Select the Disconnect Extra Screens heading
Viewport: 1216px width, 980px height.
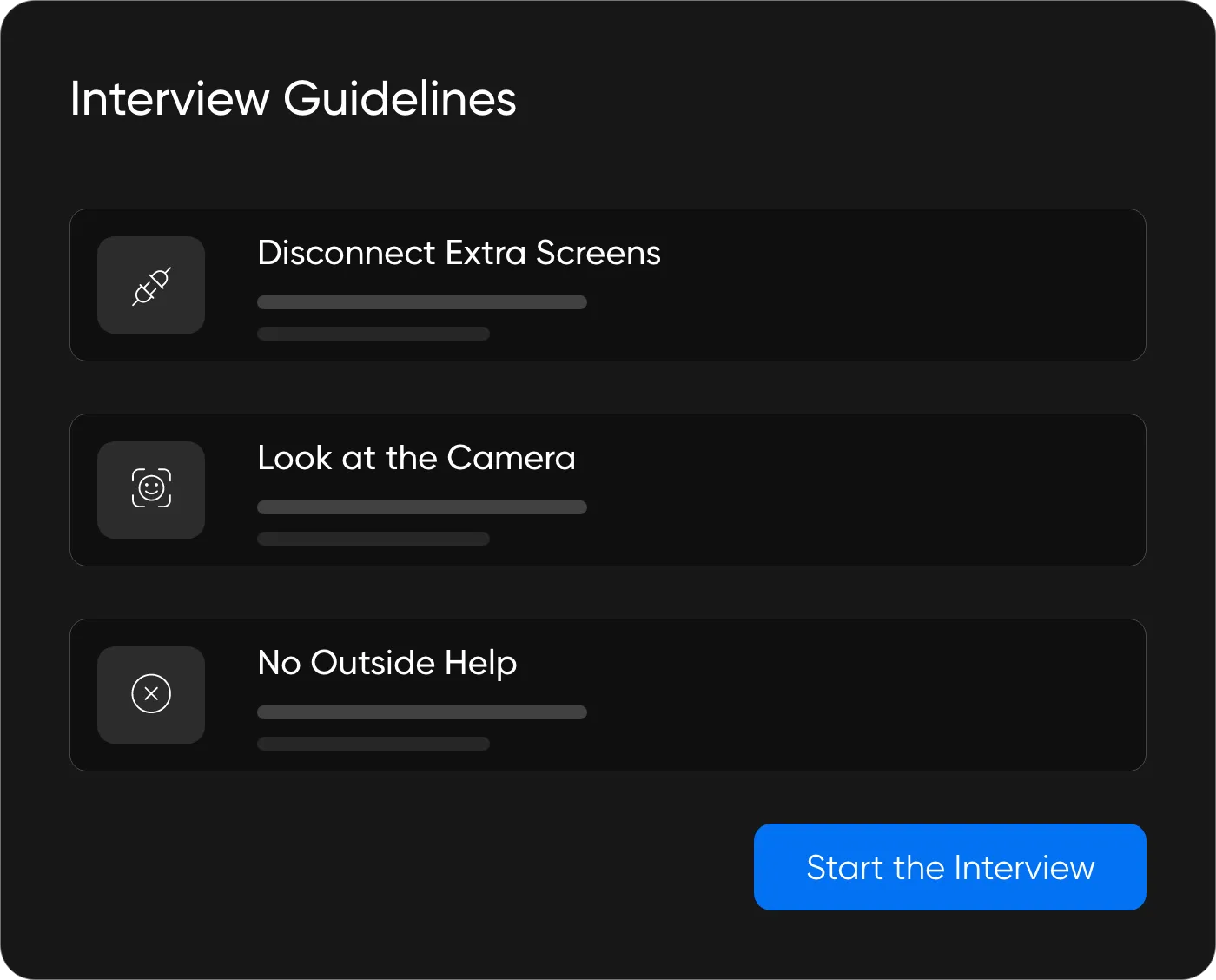pos(459,253)
